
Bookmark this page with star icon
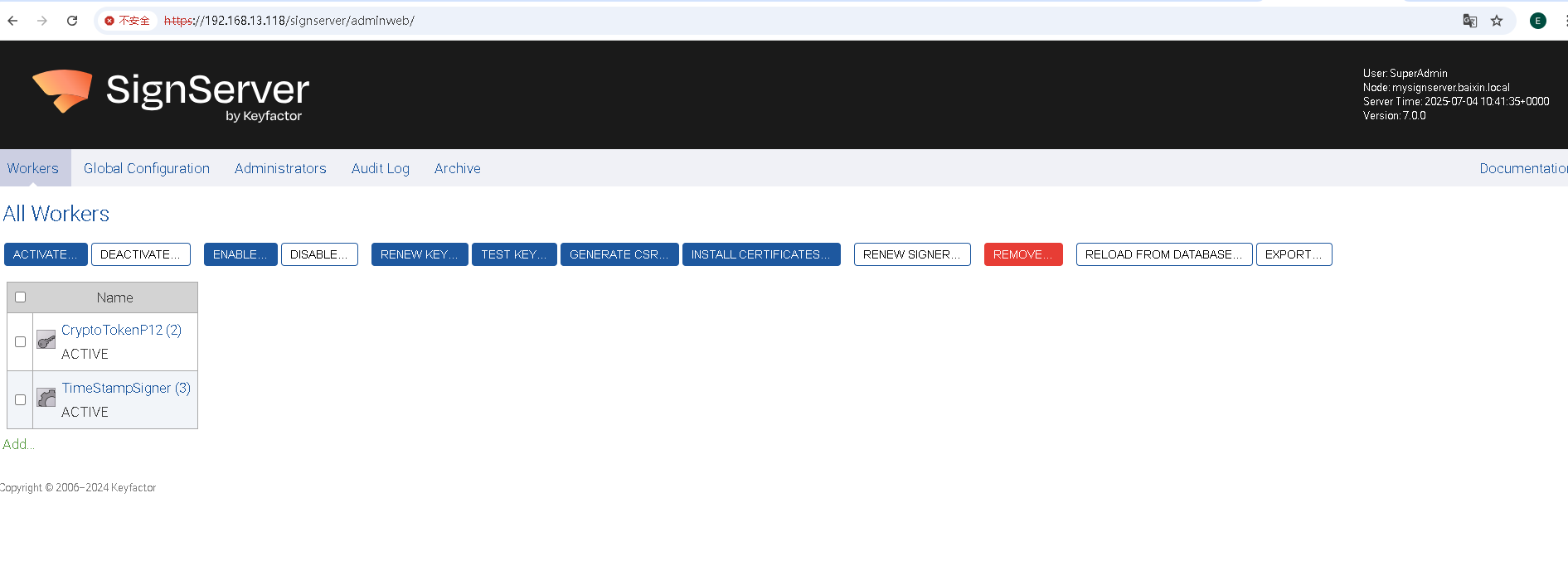click(1497, 21)
